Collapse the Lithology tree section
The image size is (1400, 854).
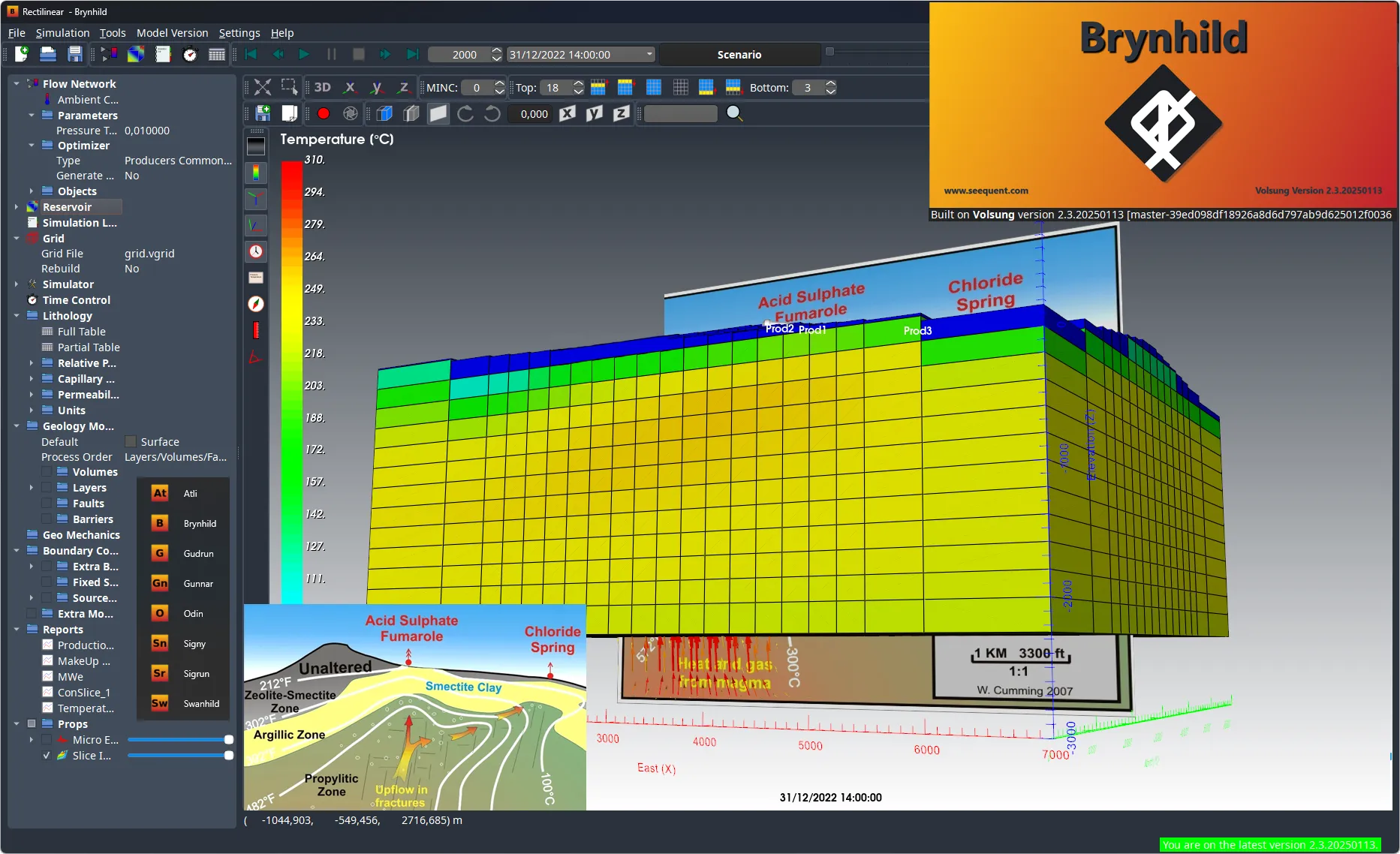click(x=17, y=316)
